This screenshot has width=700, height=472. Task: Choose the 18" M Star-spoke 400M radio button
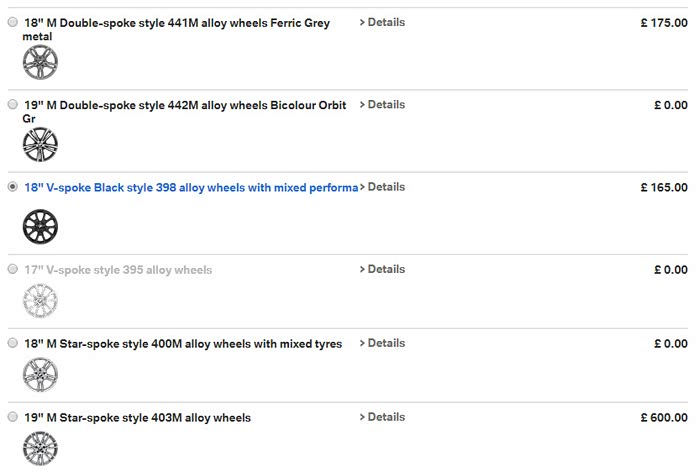(13, 343)
